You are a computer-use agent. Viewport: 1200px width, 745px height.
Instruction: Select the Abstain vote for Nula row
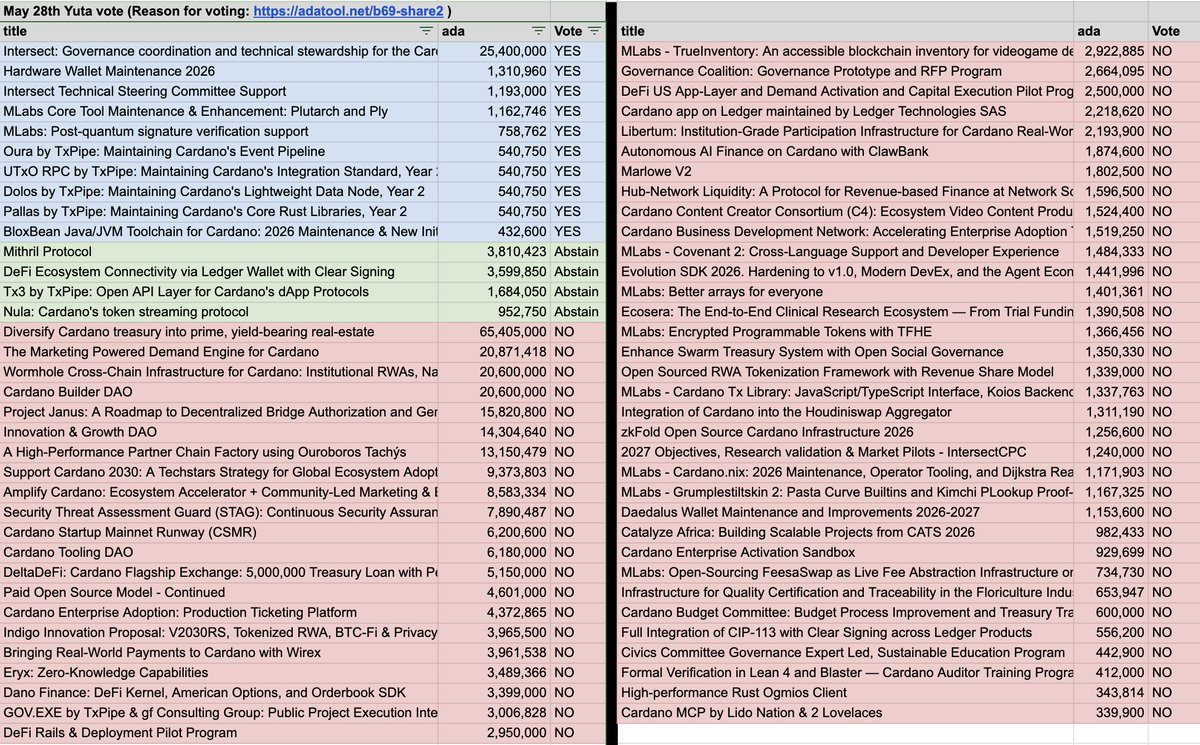[577, 312]
